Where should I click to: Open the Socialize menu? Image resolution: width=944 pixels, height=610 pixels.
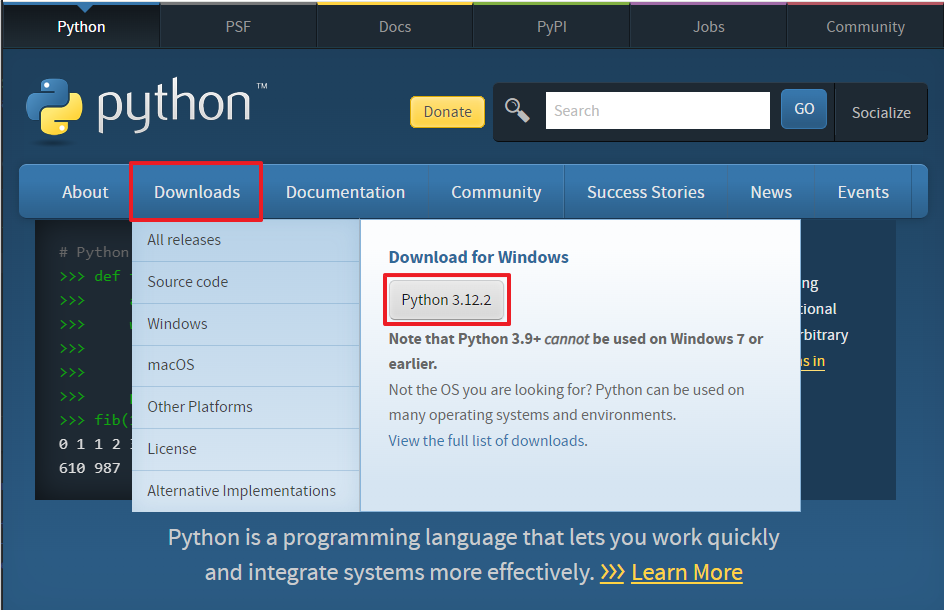coord(881,113)
